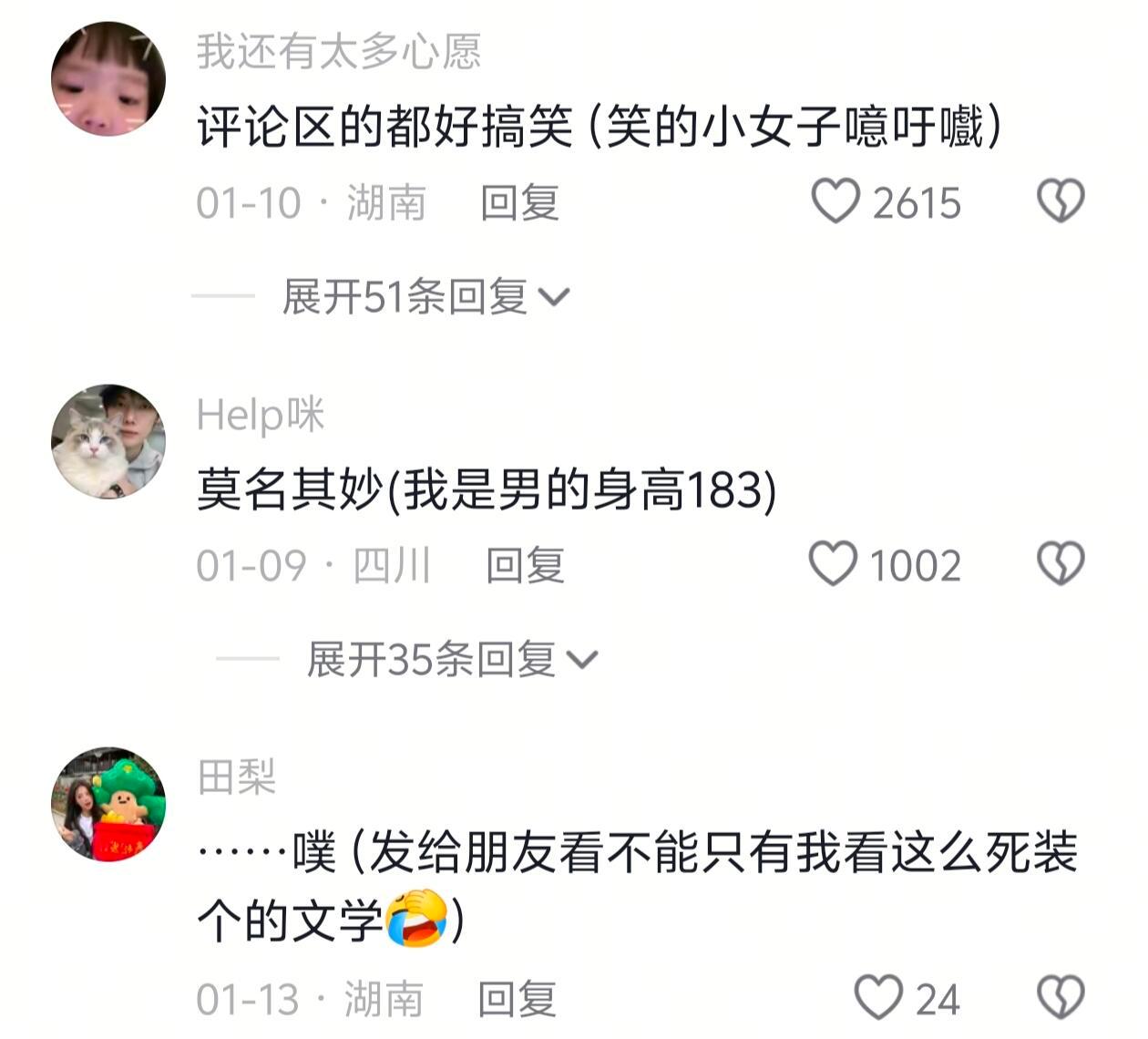The width and height of the screenshot is (1148, 1039).
Task: Open username 田梨
Action: (x=236, y=777)
